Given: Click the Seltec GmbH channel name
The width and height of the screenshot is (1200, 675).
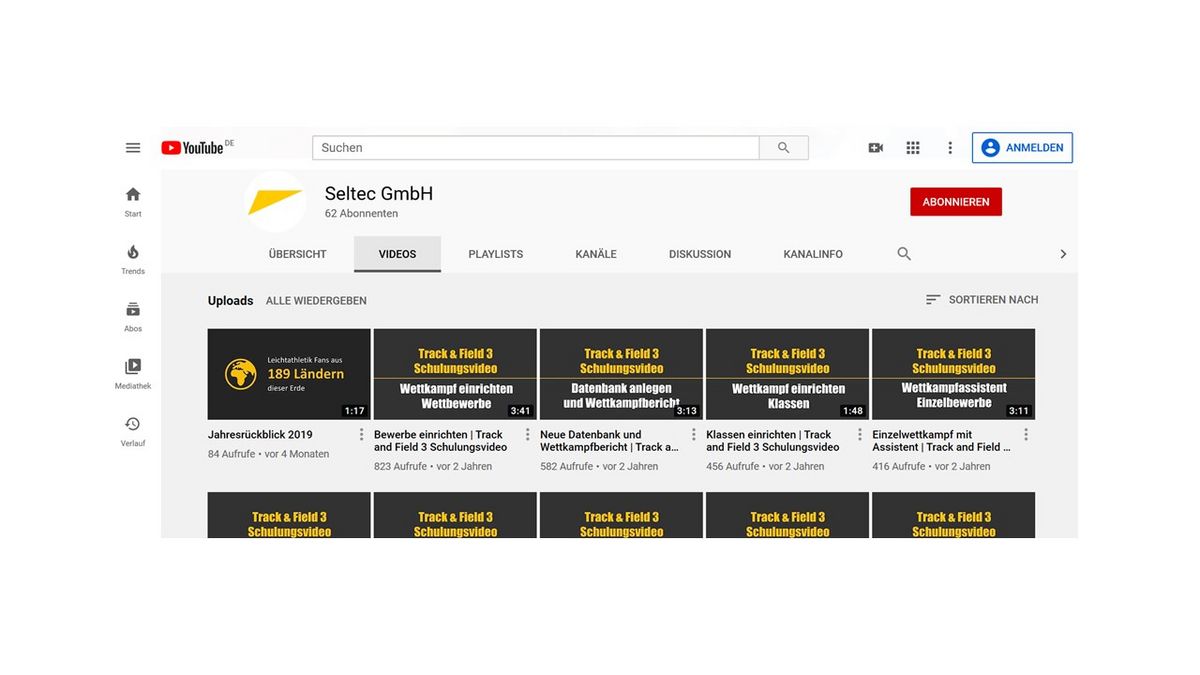Looking at the screenshot, I should (x=379, y=194).
